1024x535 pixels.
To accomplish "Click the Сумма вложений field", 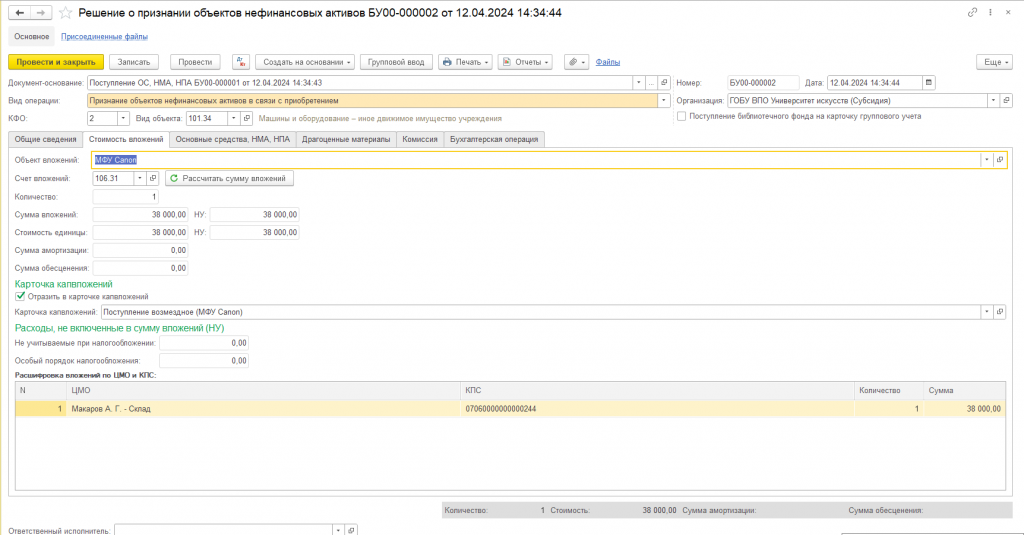I will 140,214.
